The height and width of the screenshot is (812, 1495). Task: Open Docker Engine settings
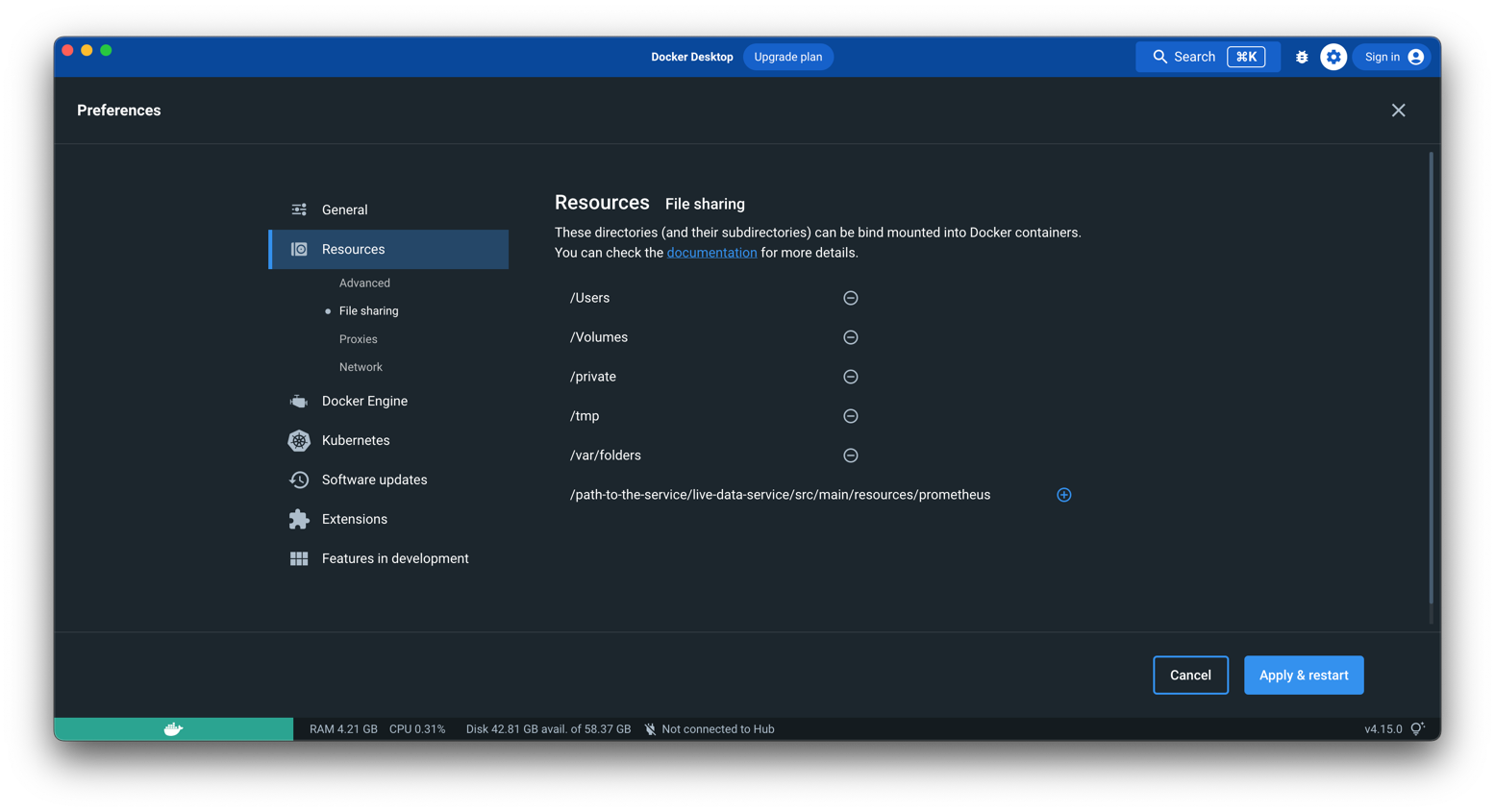388,401
